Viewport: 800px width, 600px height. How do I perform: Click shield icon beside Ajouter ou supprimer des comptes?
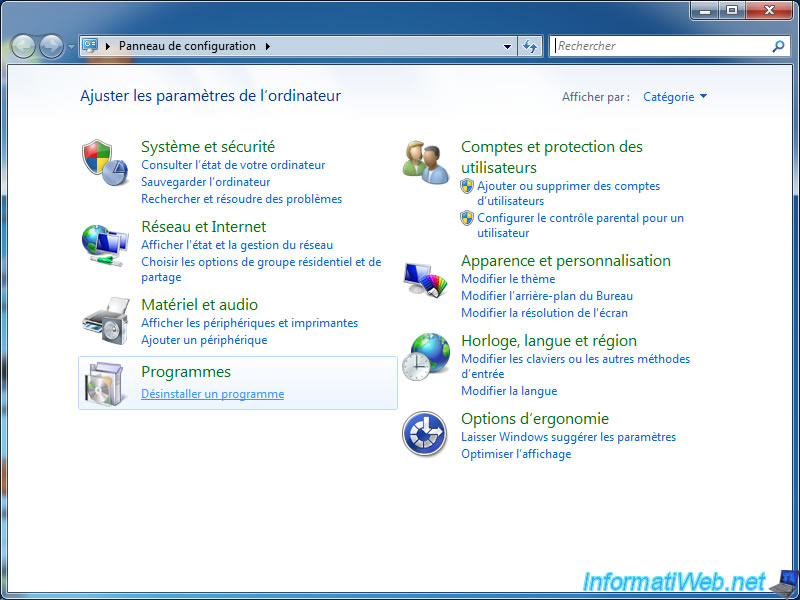pos(467,186)
